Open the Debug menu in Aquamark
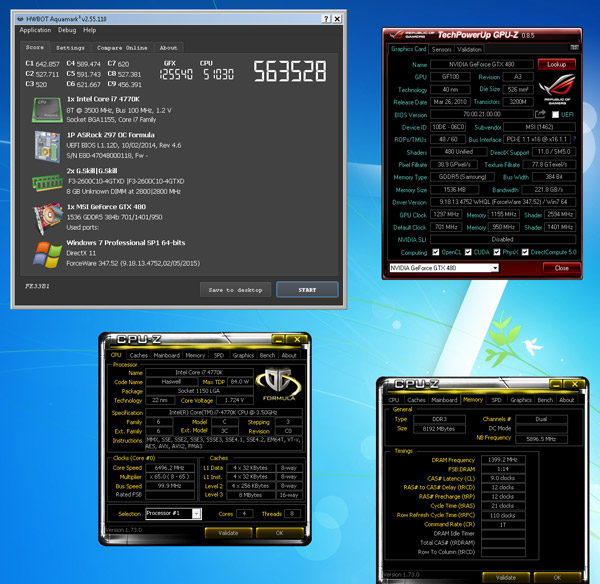 click(67, 30)
